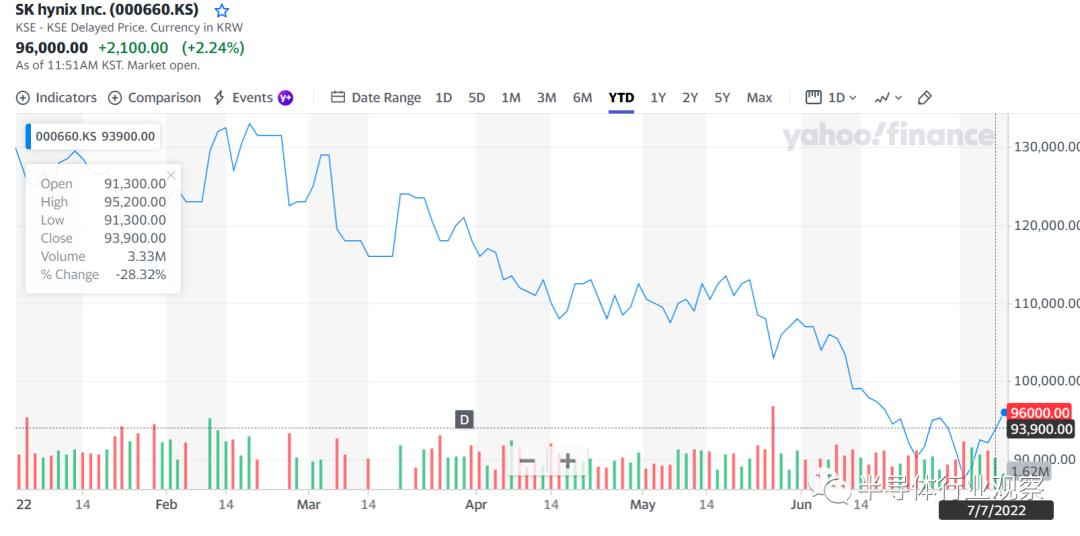Click the D dividend event marker

[464, 419]
